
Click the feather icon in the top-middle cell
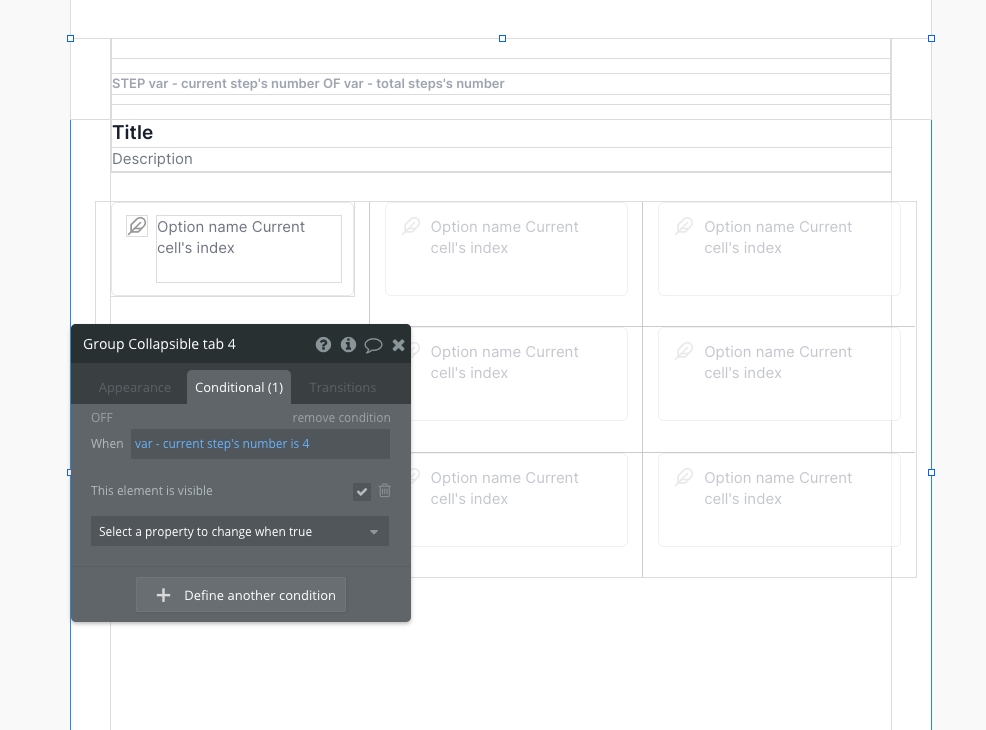(x=411, y=227)
